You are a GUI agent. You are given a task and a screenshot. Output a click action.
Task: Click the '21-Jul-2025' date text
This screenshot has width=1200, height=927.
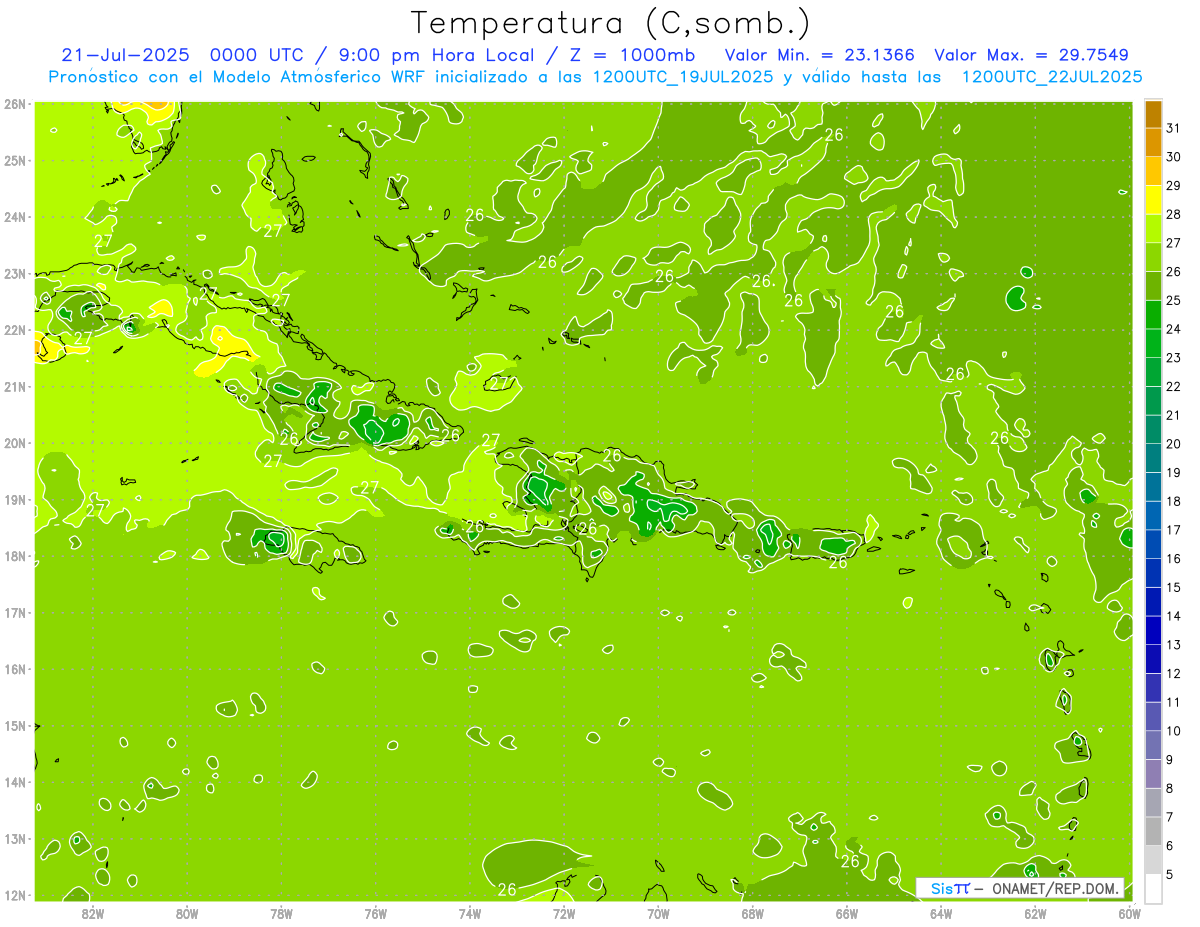[x=125, y=55]
